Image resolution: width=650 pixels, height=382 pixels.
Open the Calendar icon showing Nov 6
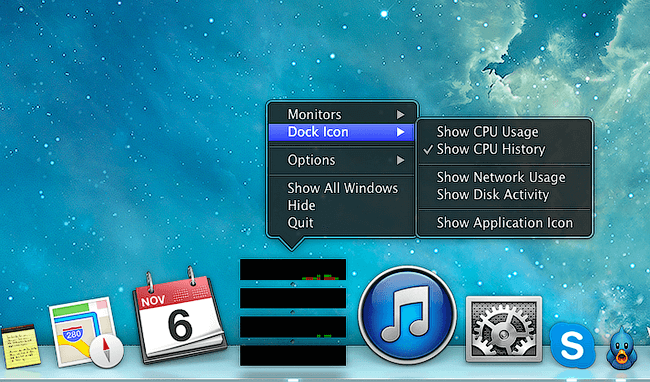(179, 316)
